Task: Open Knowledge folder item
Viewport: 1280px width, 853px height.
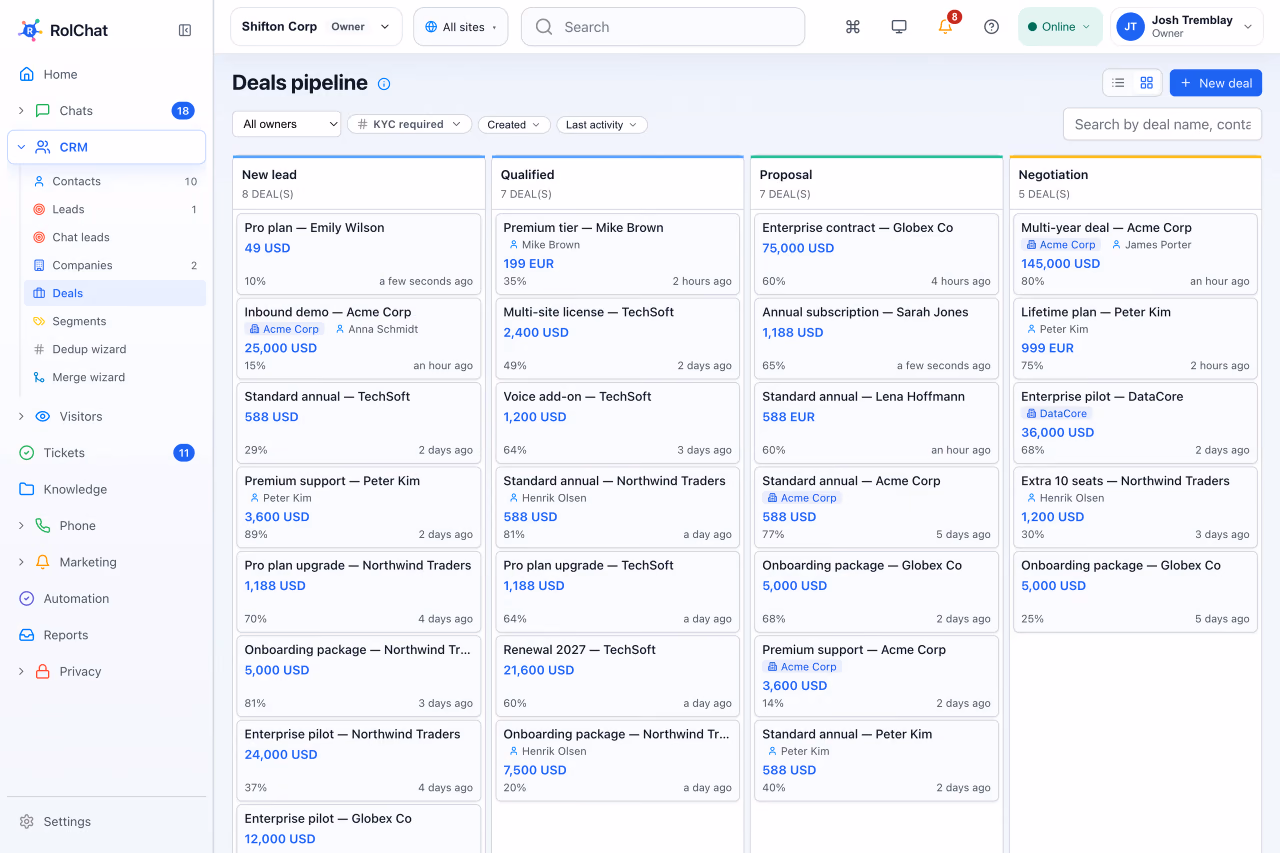Action: 106,489
